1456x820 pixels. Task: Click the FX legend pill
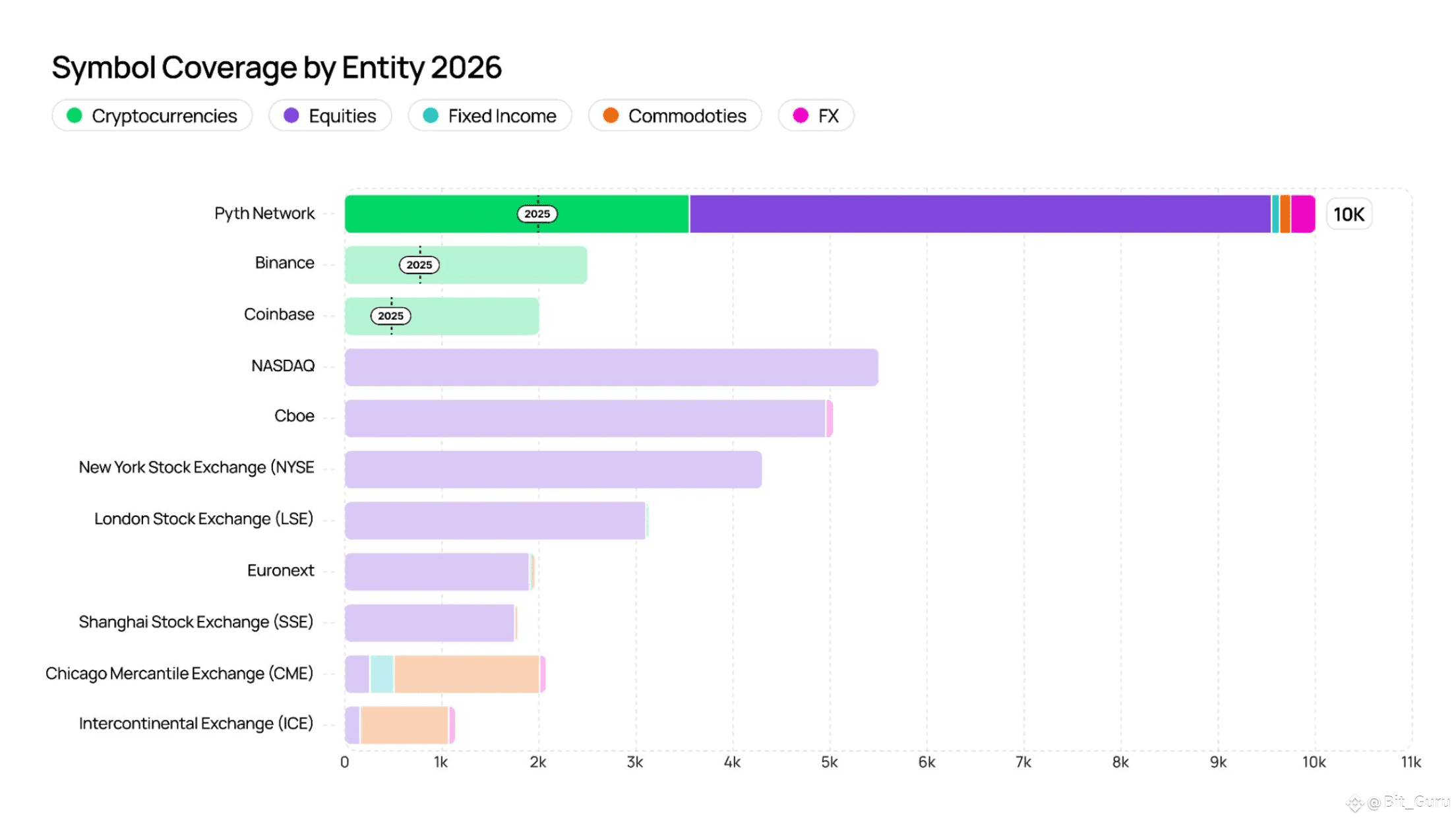point(816,116)
